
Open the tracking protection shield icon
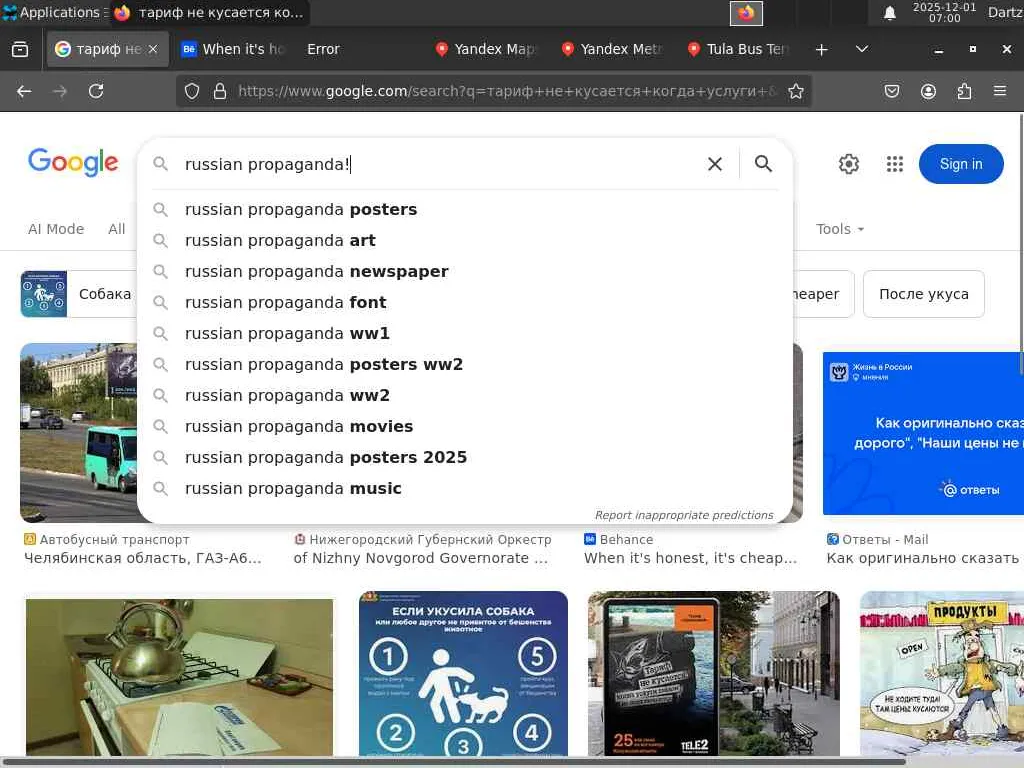(x=191, y=91)
